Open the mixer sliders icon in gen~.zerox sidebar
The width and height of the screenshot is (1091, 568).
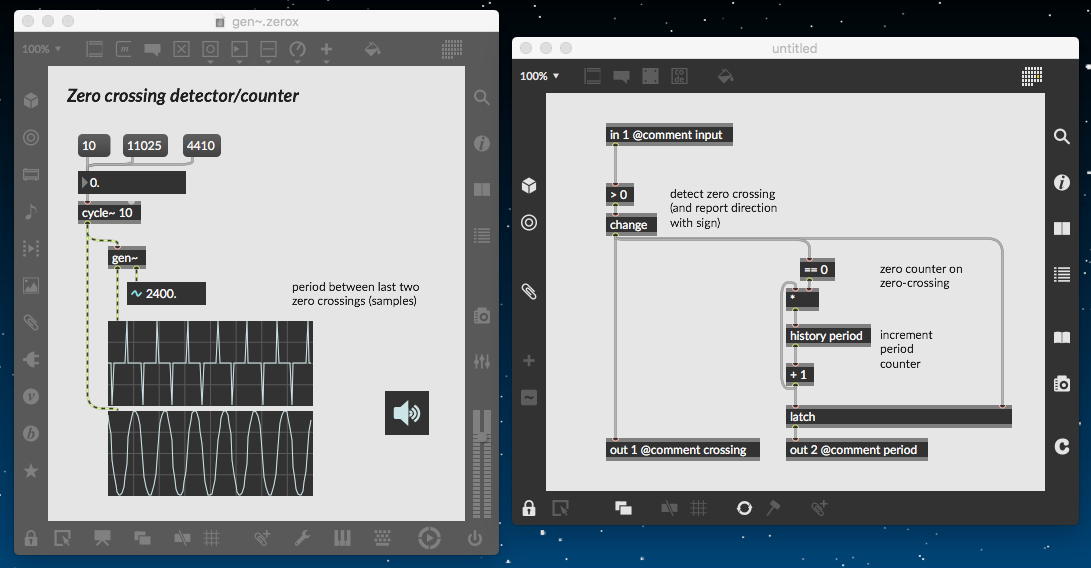coord(481,361)
